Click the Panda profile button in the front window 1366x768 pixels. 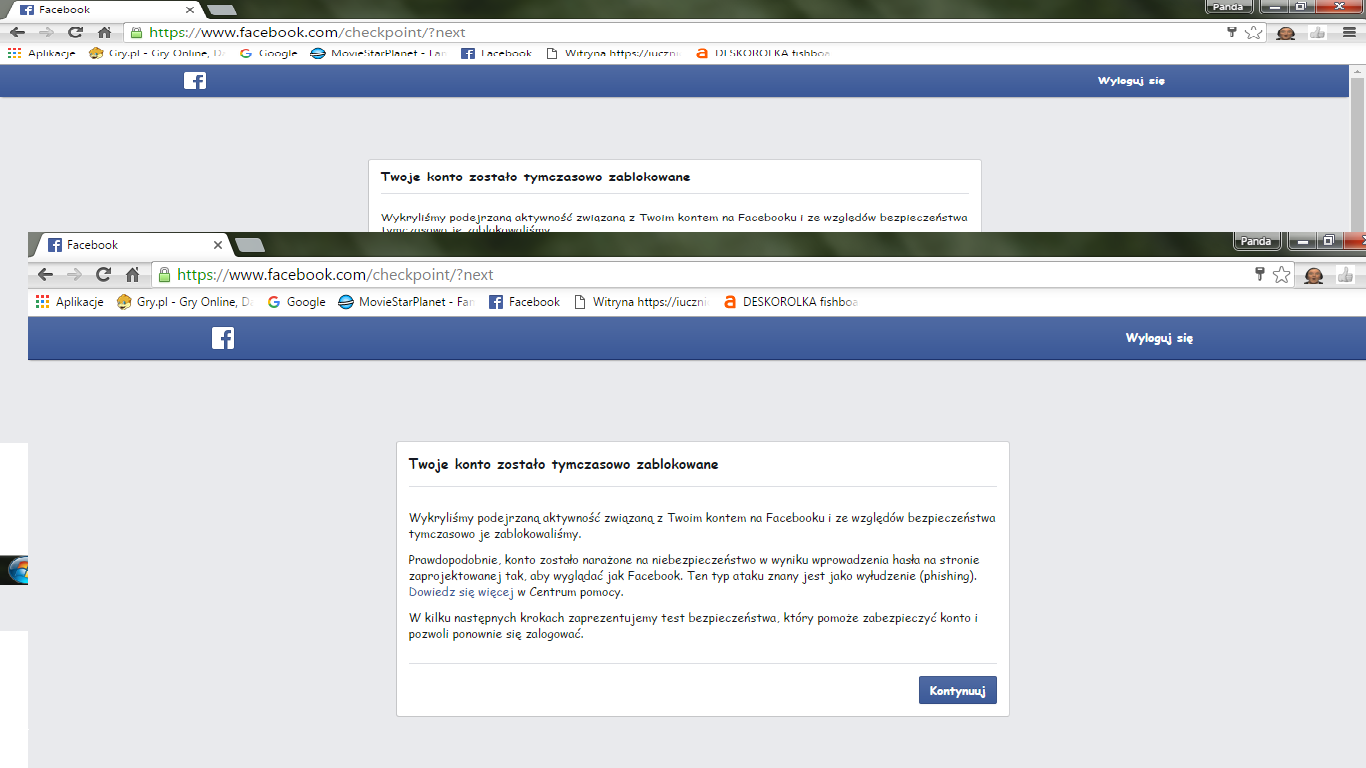(x=1255, y=241)
